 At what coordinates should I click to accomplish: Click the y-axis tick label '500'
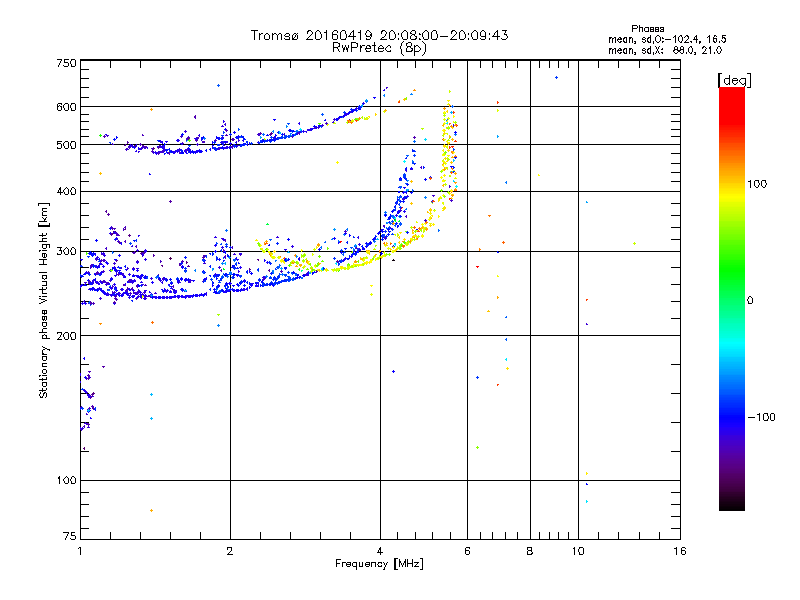point(66,145)
